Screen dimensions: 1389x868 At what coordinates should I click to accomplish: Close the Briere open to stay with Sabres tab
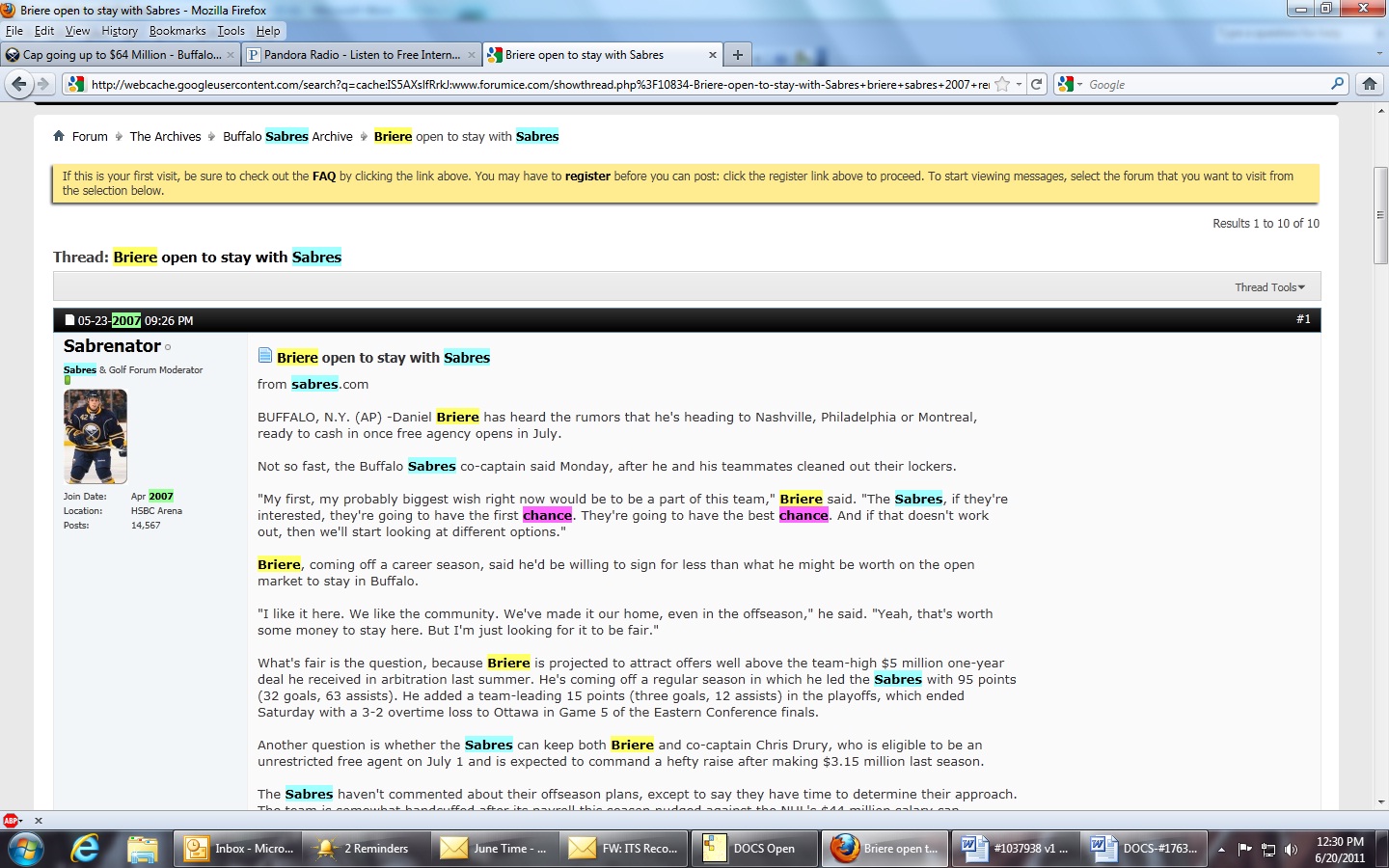[712, 55]
